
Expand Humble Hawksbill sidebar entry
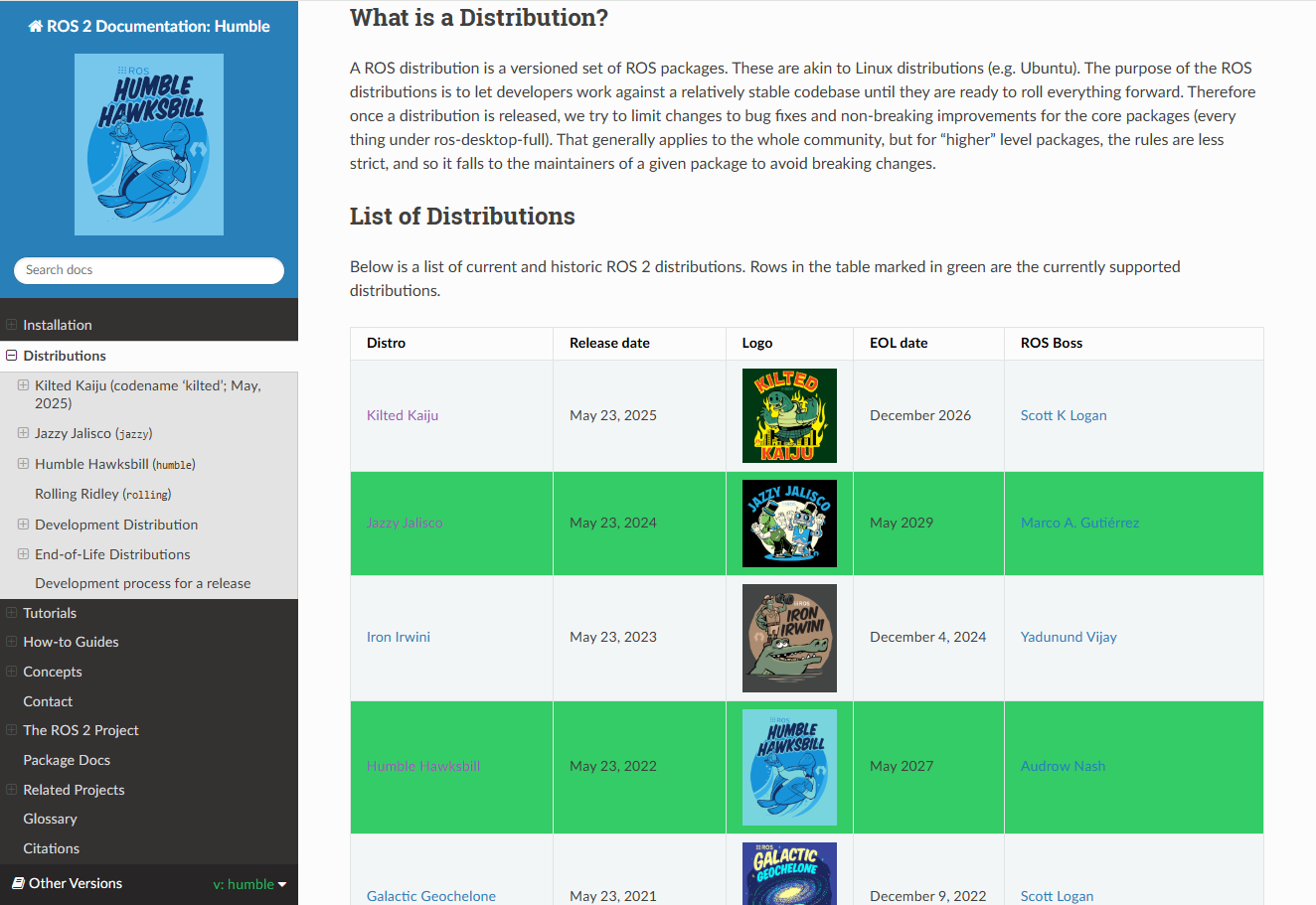[23, 464]
